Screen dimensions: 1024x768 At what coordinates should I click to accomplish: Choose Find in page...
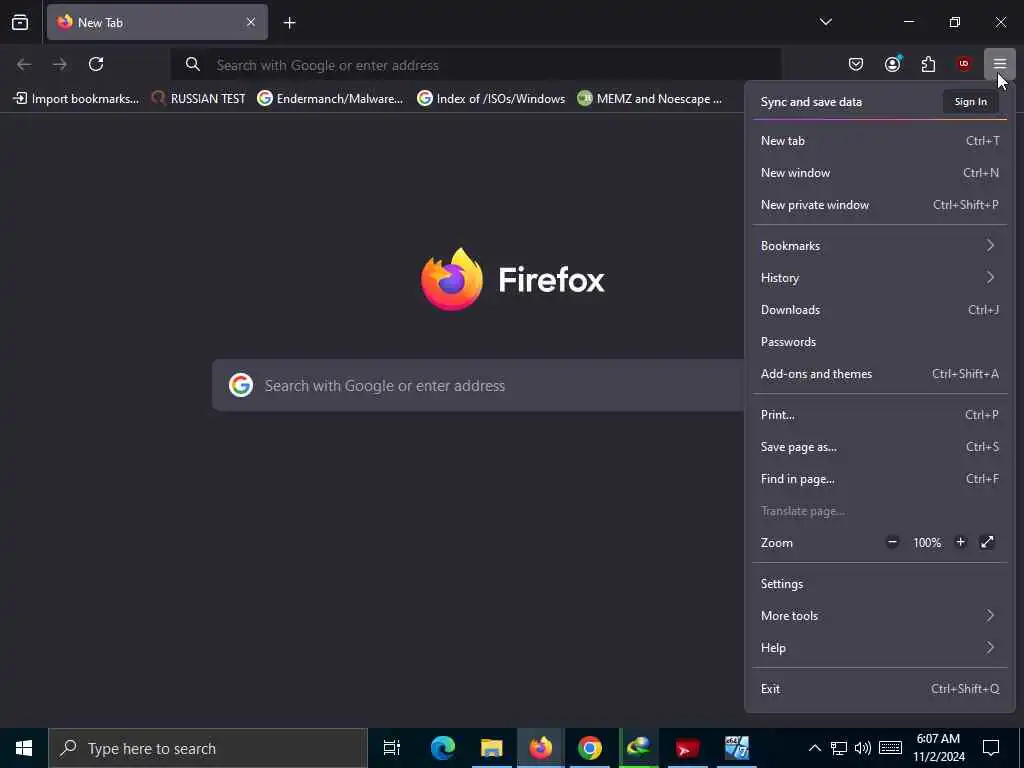(880, 479)
